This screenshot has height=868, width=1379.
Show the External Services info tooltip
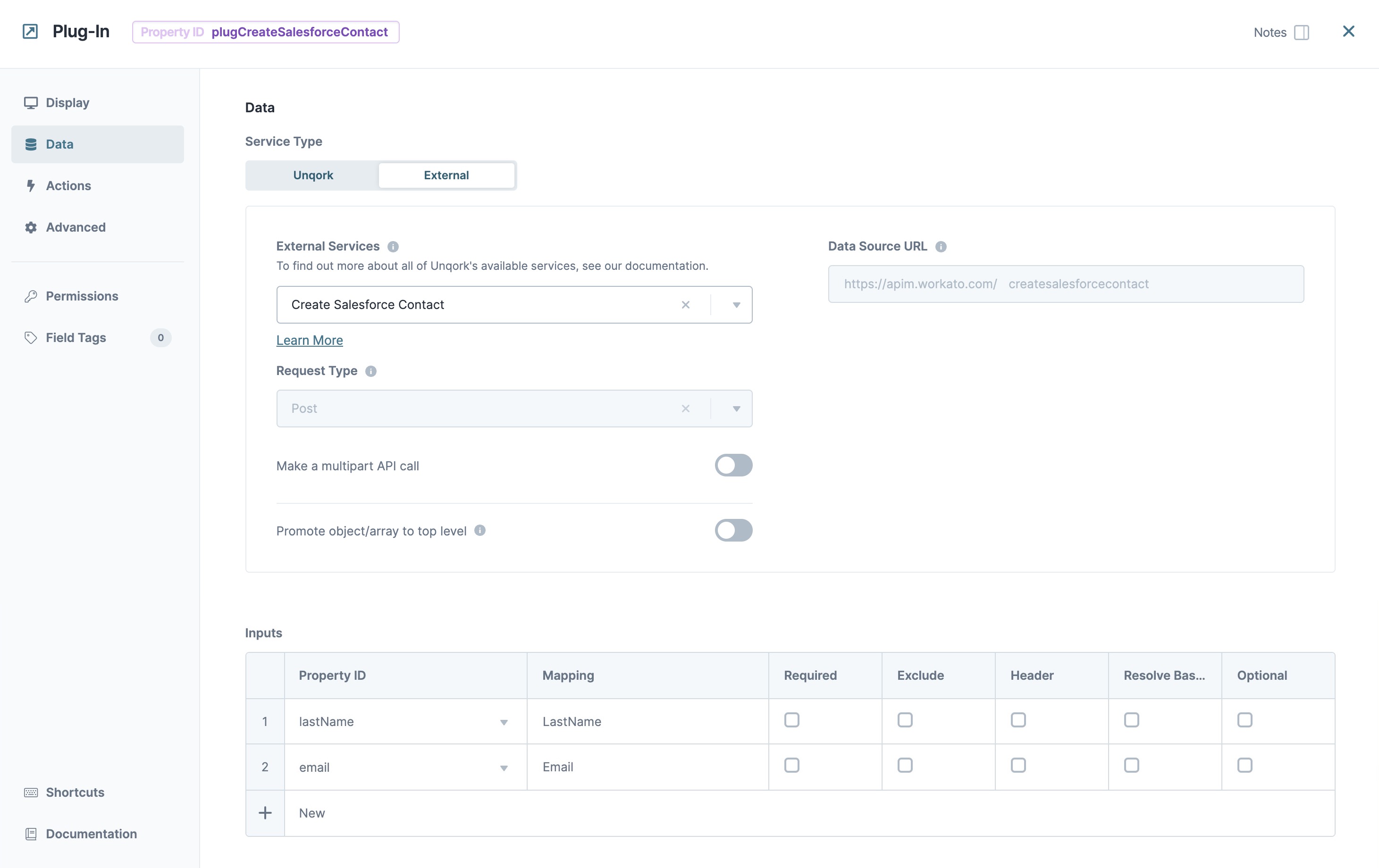393,247
